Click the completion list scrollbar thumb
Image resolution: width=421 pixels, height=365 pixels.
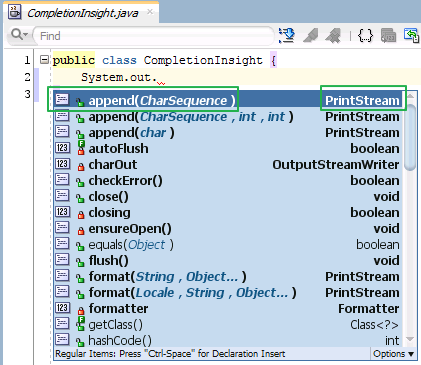click(x=410, y=137)
